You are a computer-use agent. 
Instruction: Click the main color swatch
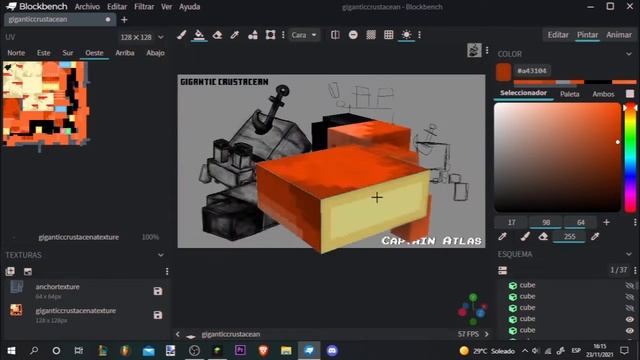click(503, 72)
